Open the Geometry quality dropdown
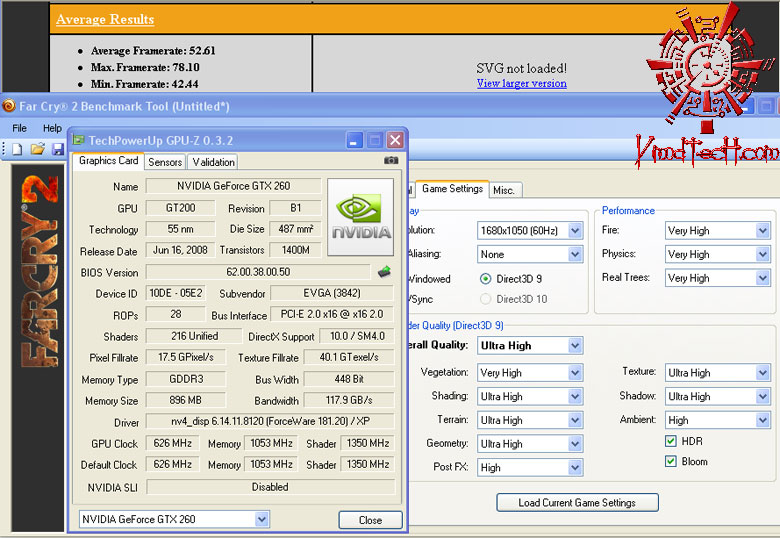The image size is (780, 538). click(530, 444)
